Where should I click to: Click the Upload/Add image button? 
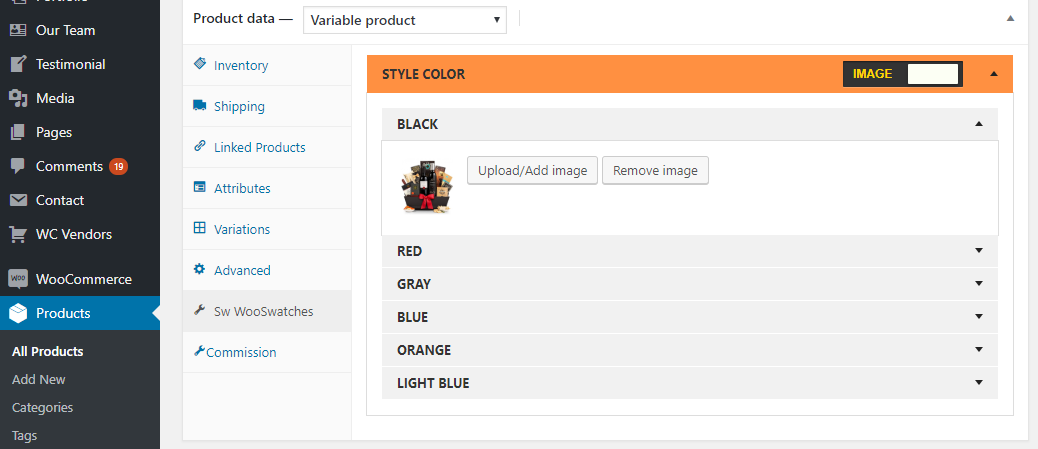[532, 170]
